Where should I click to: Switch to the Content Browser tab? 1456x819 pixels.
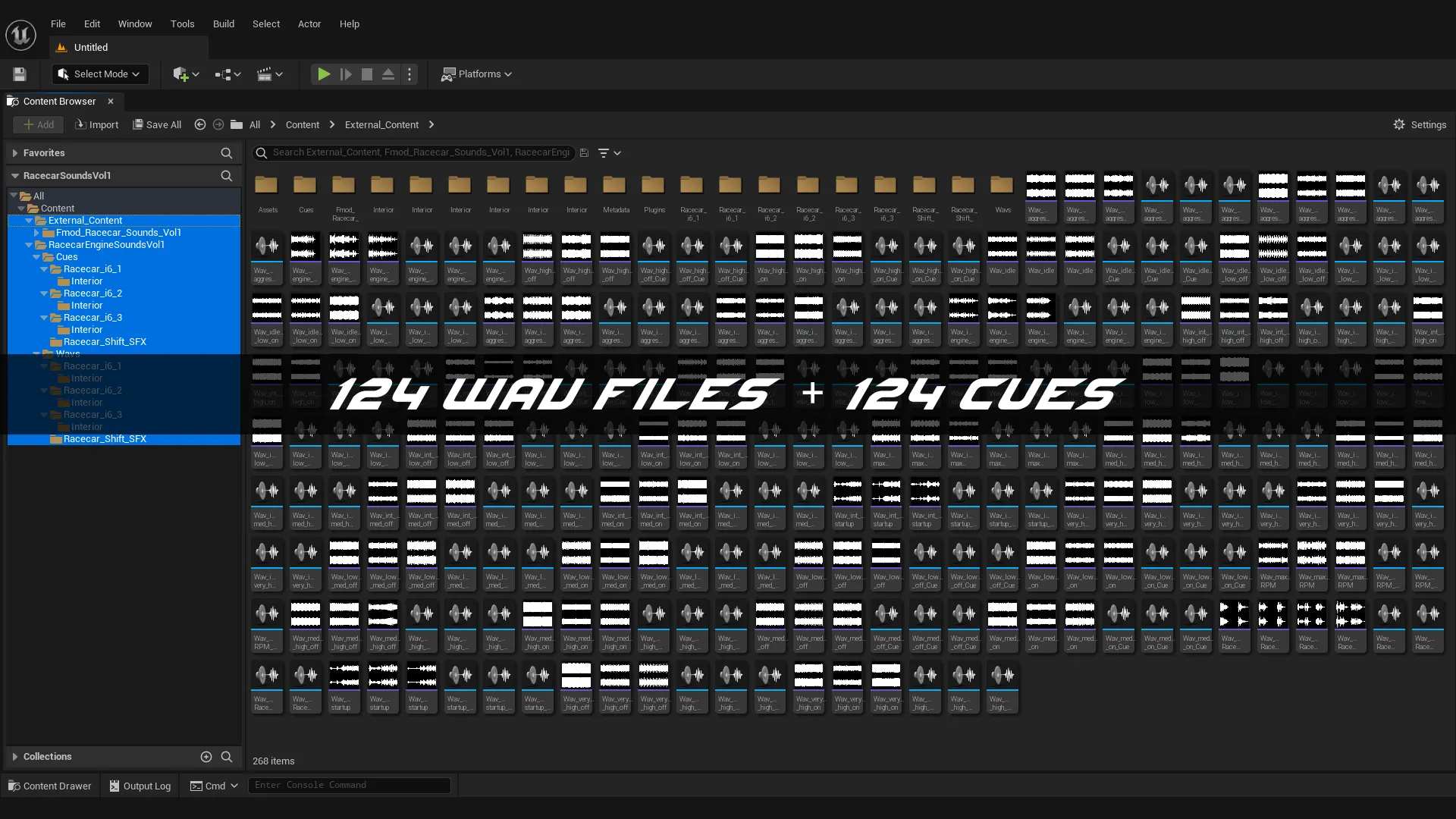(x=59, y=102)
